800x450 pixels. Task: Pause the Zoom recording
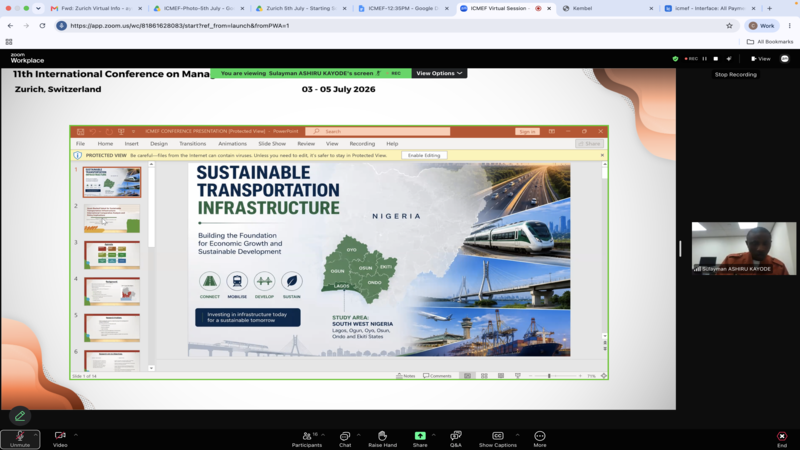(x=705, y=59)
